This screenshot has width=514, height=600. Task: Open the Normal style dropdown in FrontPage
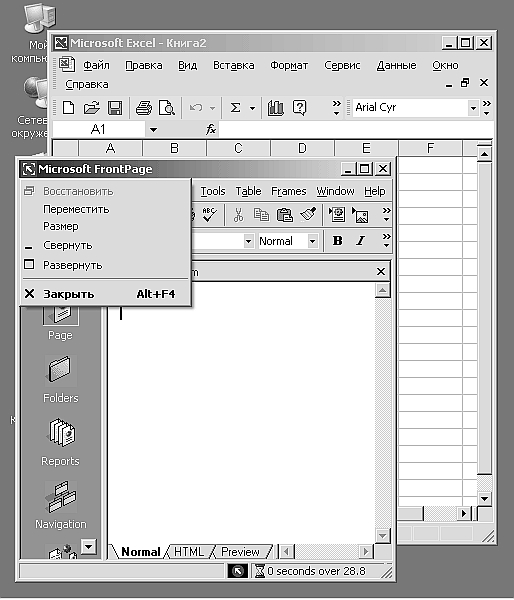pos(312,241)
